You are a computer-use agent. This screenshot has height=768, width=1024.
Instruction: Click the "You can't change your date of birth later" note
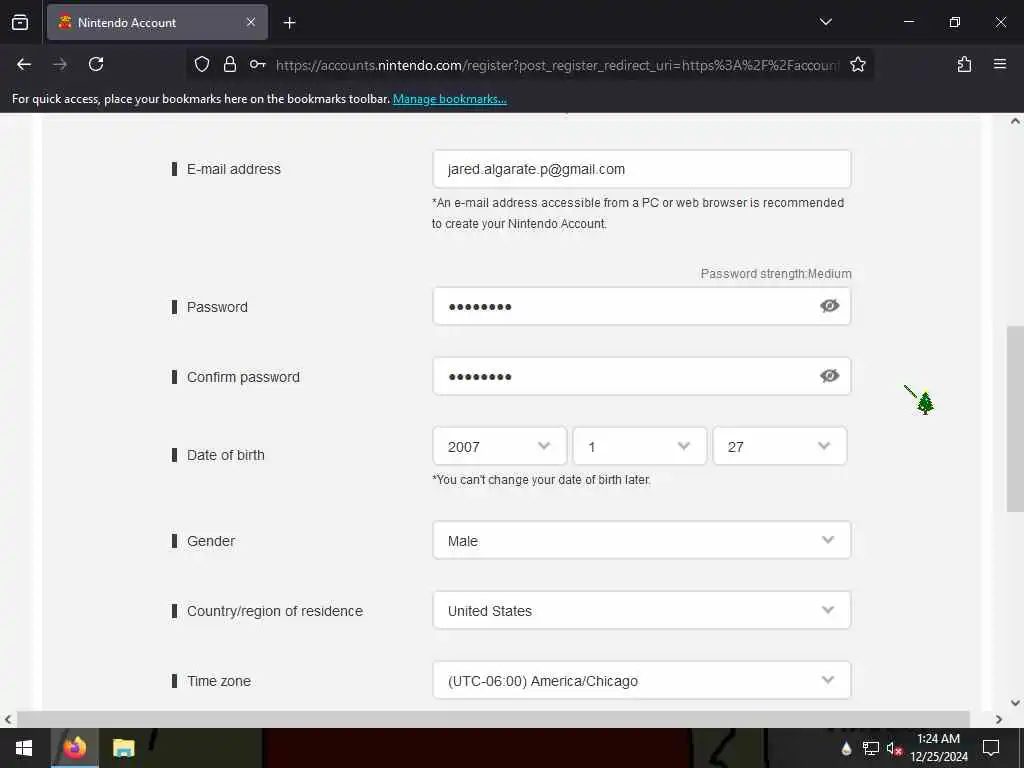tap(541, 480)
